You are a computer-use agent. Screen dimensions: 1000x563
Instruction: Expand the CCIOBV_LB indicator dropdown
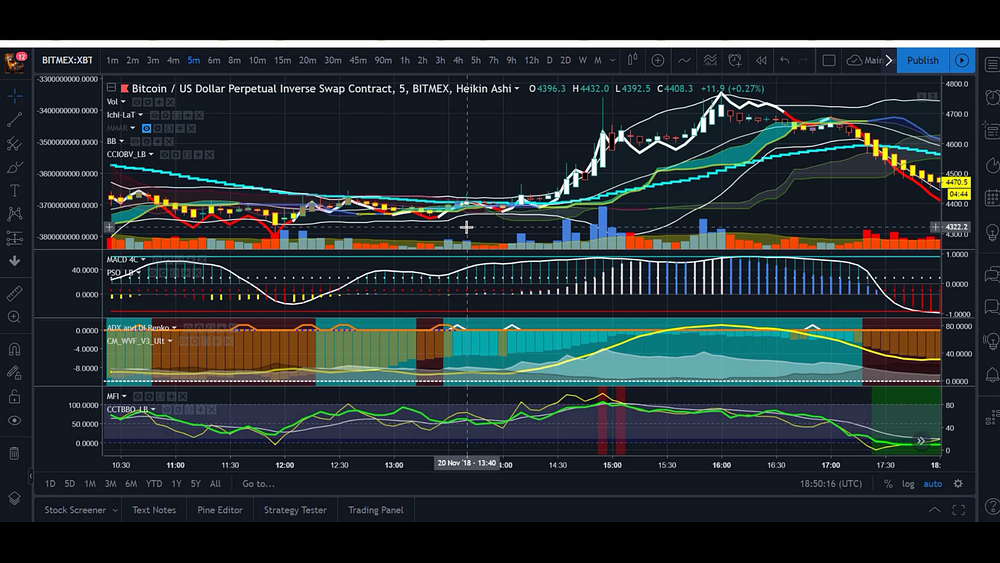[151, 154]
